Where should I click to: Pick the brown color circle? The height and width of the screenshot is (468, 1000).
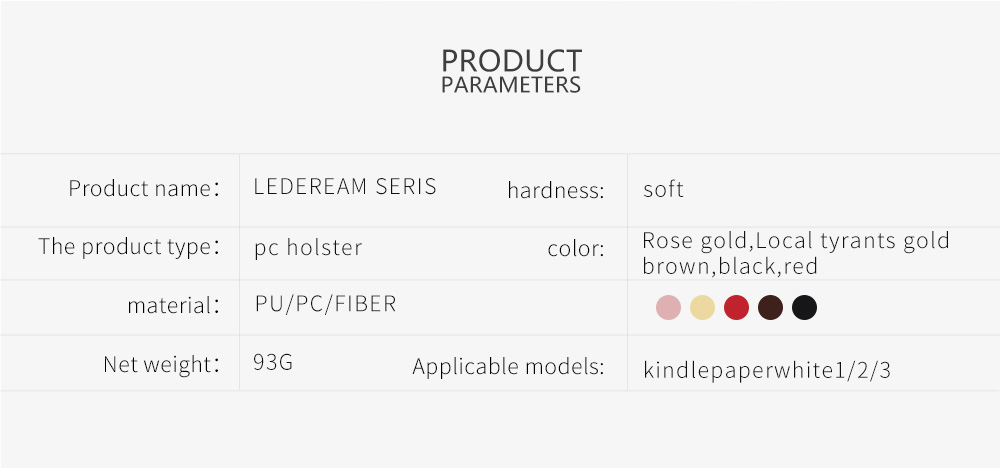coord(770,307)
